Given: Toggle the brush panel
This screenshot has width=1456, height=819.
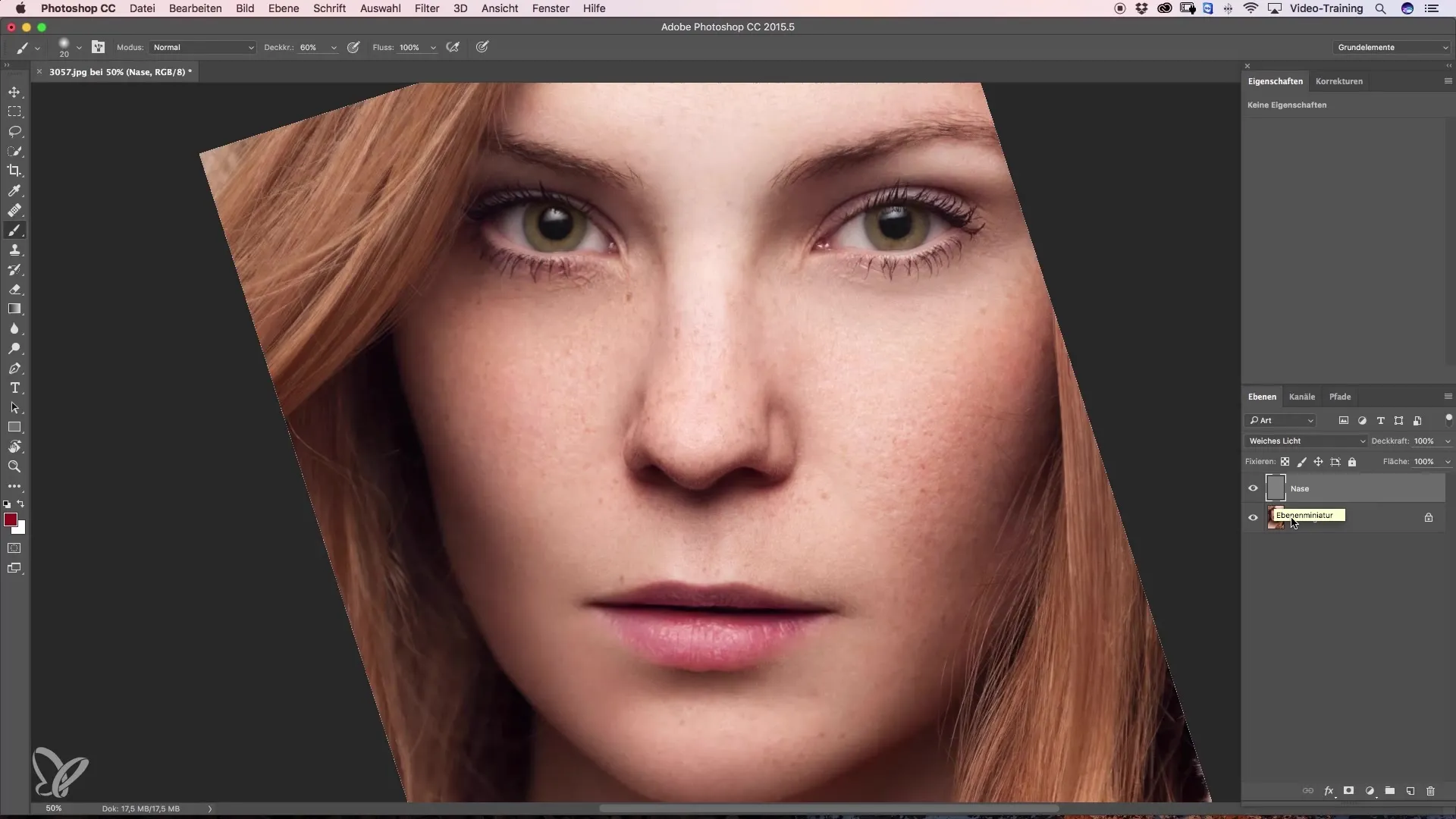Looking at the screenshot, I should (x=98, y=47).
